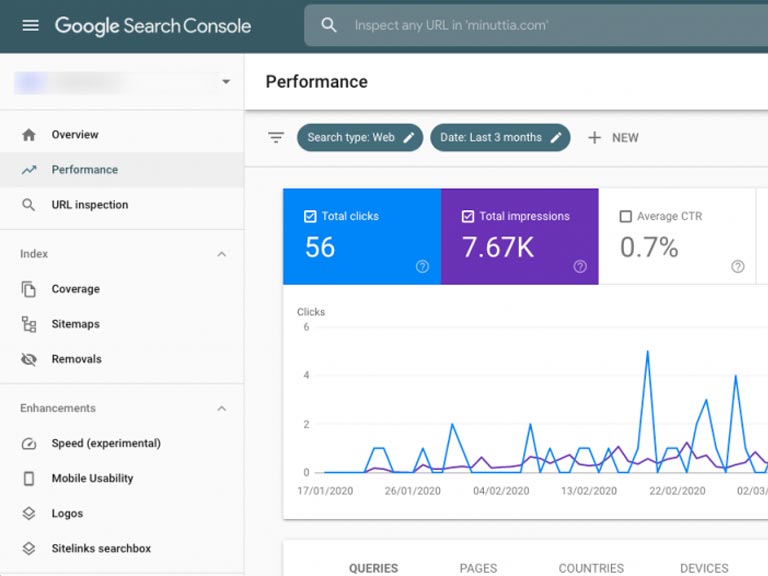Image resolution: width=768 pixels, height=576 pixels.
Task: Click the Logos layers icon
Action: coord(29,513)
